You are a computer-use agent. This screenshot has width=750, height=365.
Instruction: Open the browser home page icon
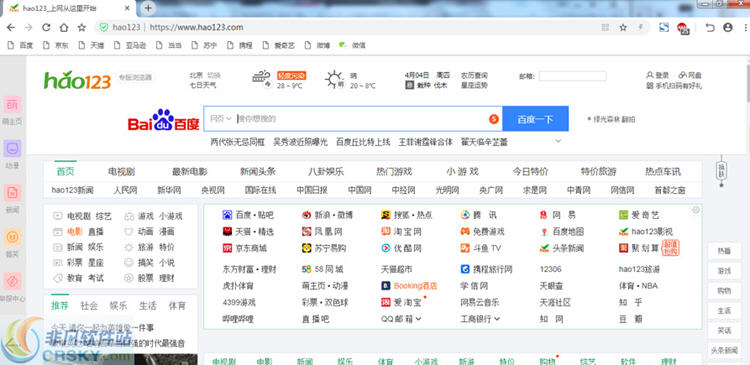(64, 27)
